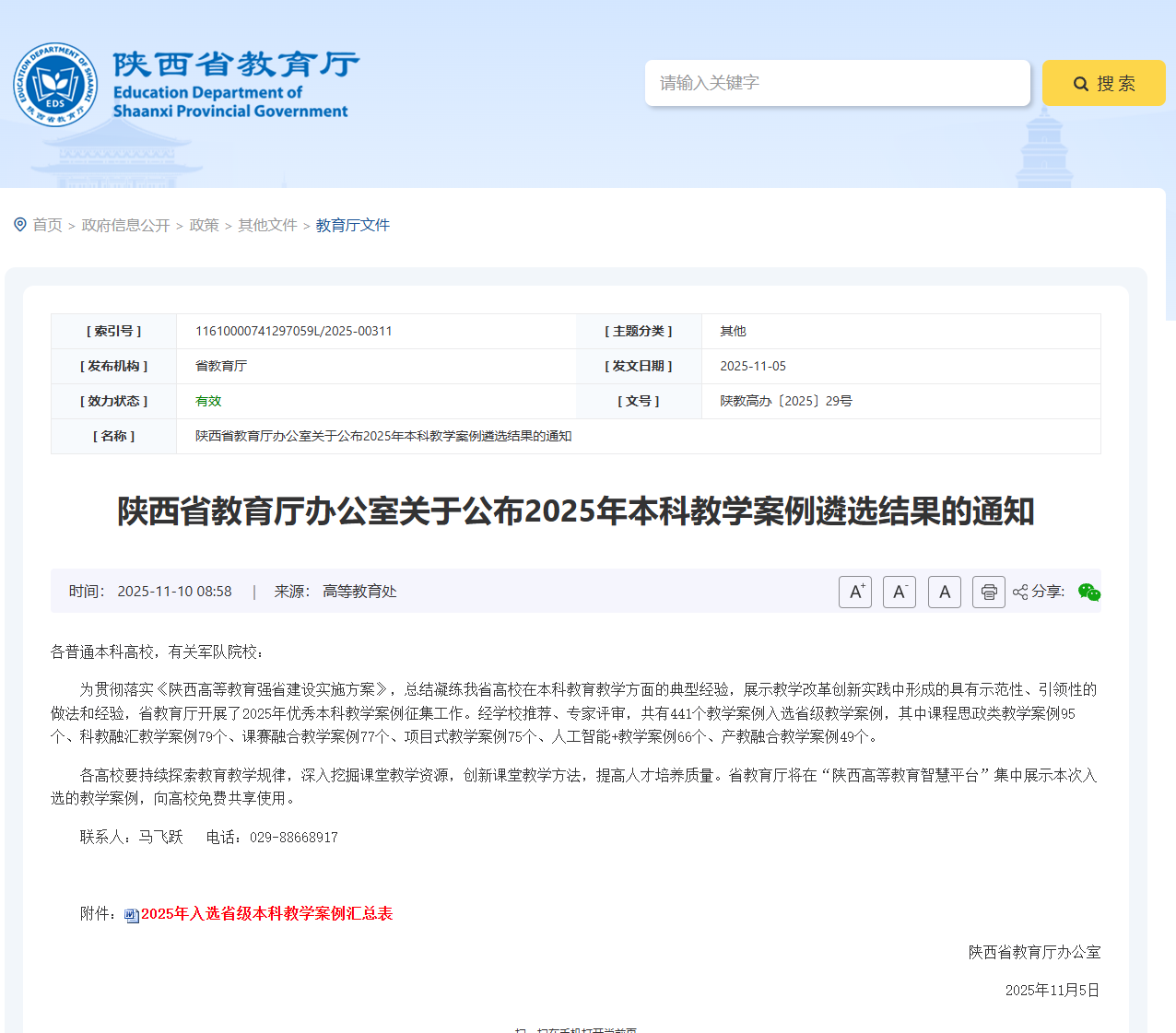Screen dimensions: 1176x1033
Task: Go to 首页 in the breadcrumb
Action: (x=47, y=226)
